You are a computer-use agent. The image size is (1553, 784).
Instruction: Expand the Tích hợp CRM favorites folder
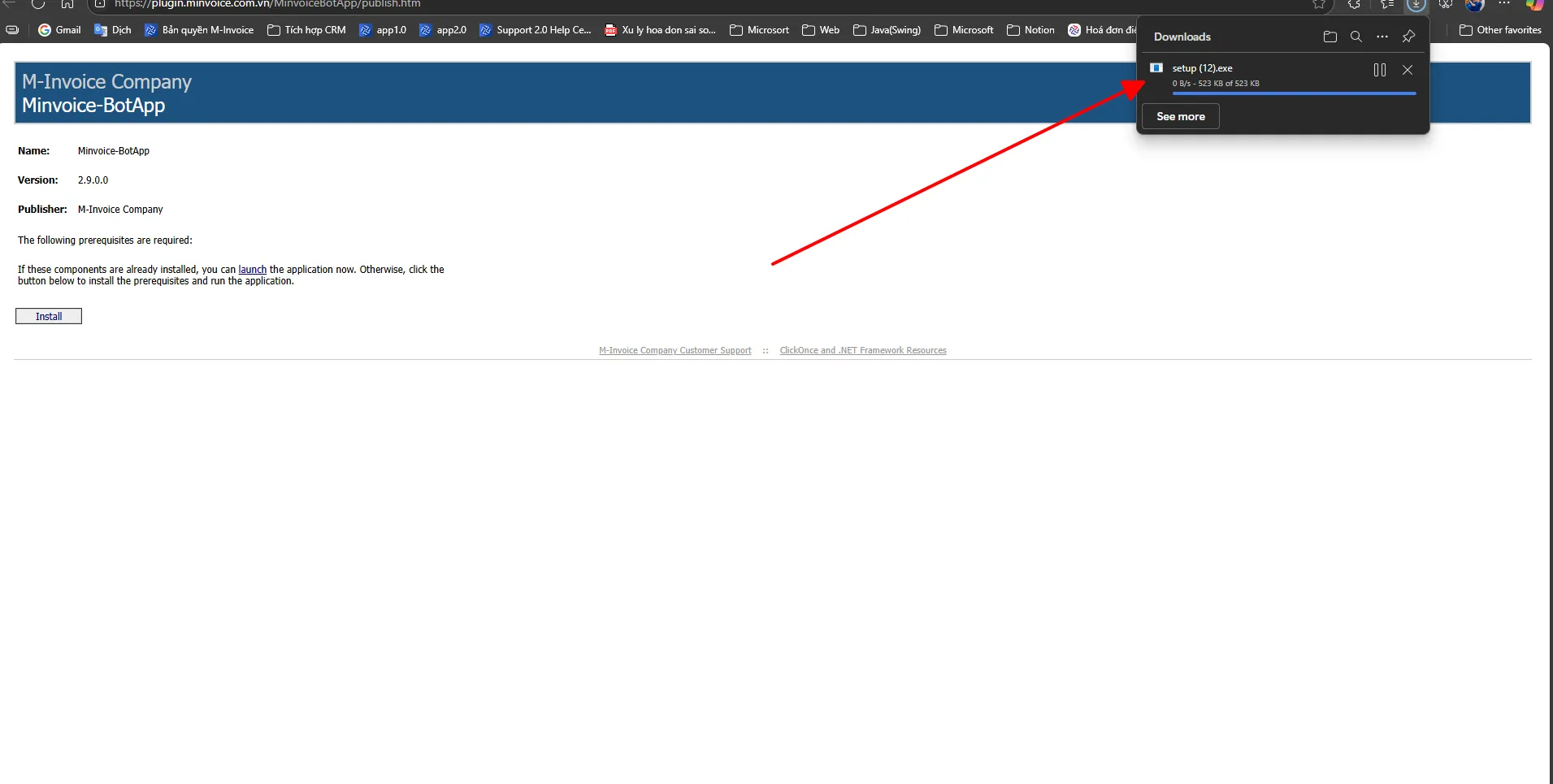click(306, 30)
